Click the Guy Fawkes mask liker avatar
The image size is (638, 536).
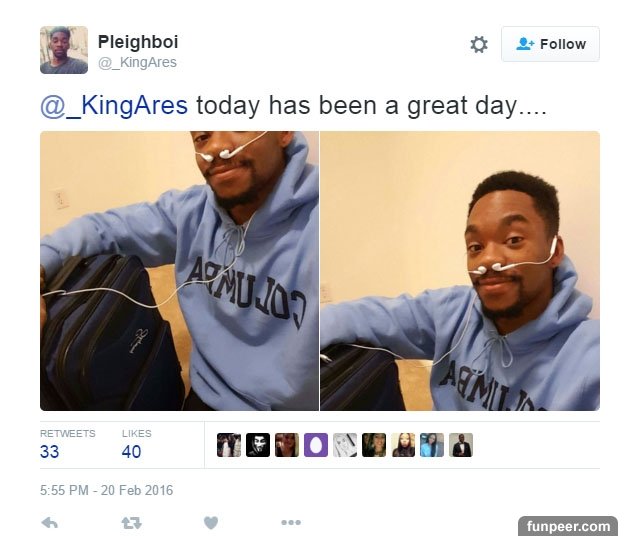click(x=258, y=445)
